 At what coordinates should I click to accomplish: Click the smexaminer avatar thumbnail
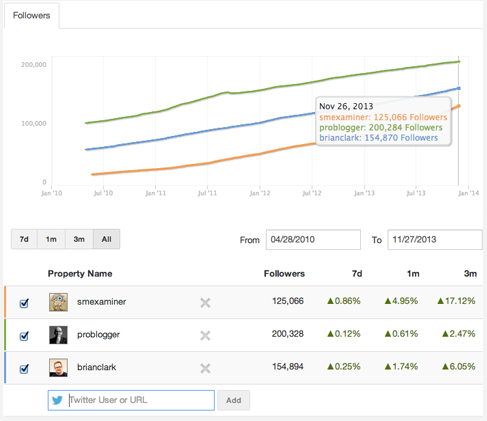click(58, 302)
